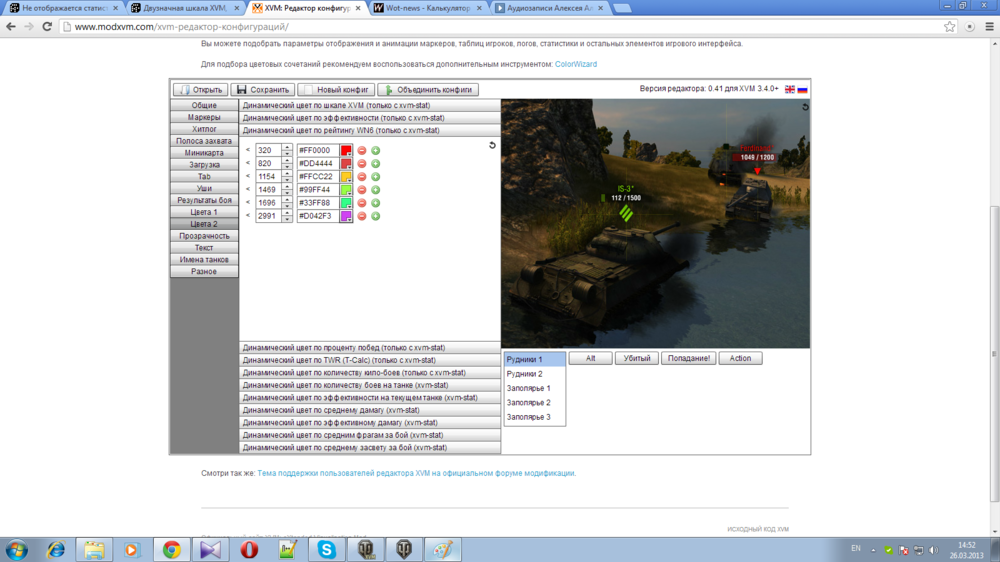1000x562 pixels.
Task: Bookmark page with star icon
Action: pyautogui.click(x=950, y=27)
